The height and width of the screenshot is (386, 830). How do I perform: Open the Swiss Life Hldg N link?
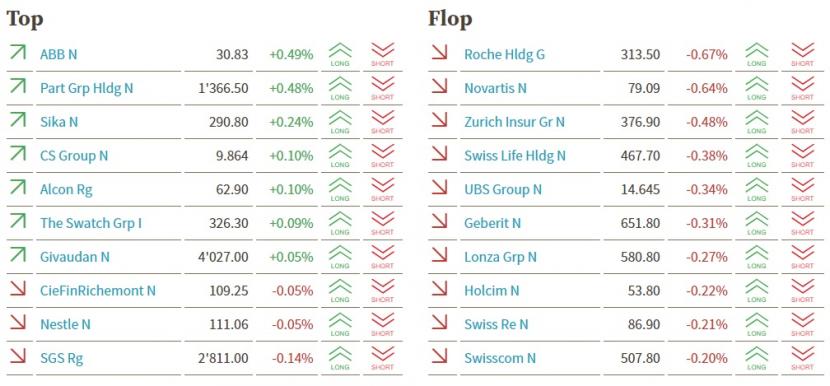[515, 156]
